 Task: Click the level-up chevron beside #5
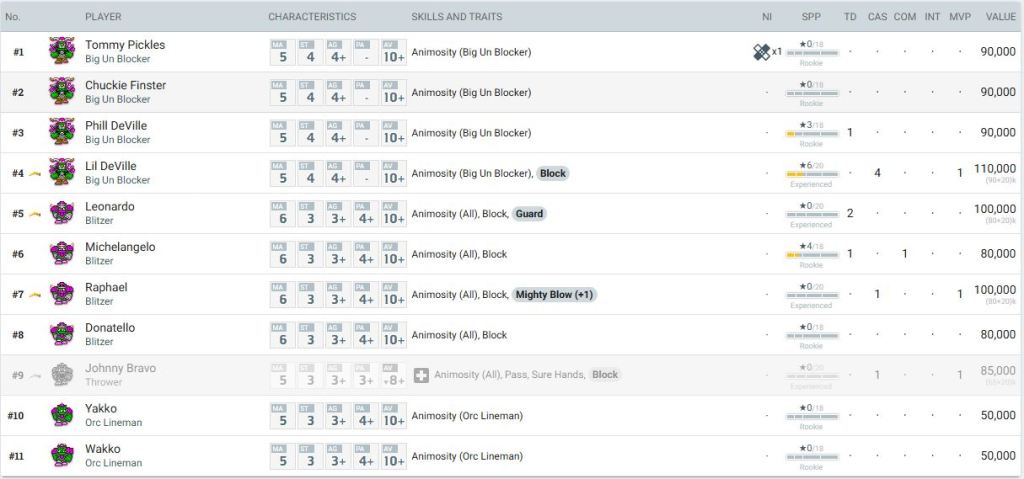pyautogui.click(x=35, y=213)
